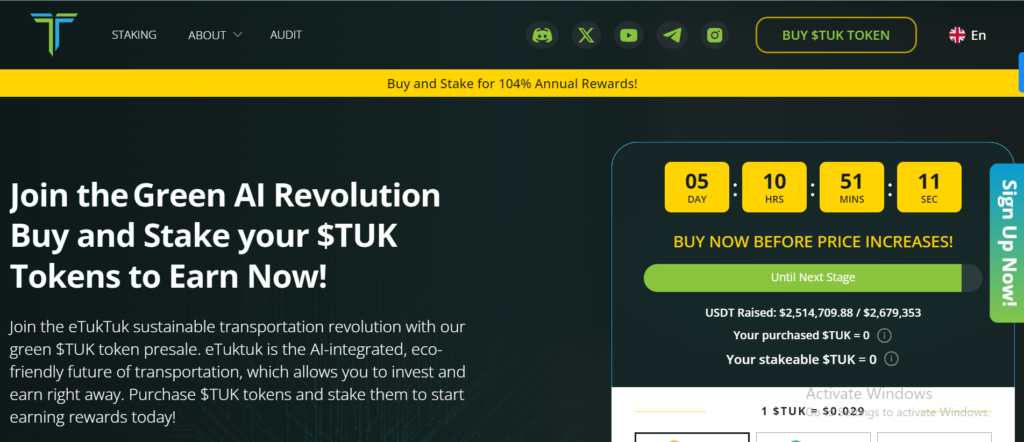
Task: Expand the ABOUT dropdown menu
Action: 215,35
